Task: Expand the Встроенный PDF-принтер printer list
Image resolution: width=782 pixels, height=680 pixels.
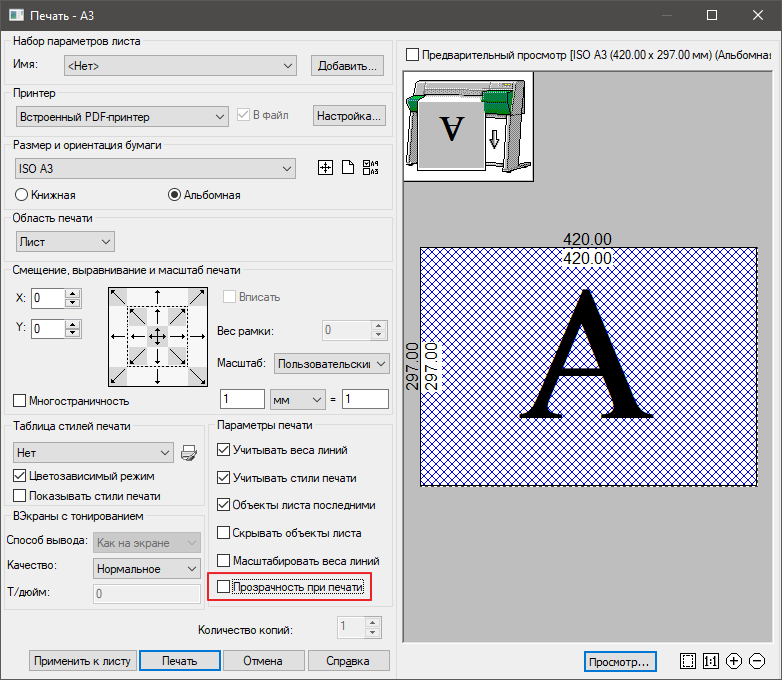Action: 123,117
